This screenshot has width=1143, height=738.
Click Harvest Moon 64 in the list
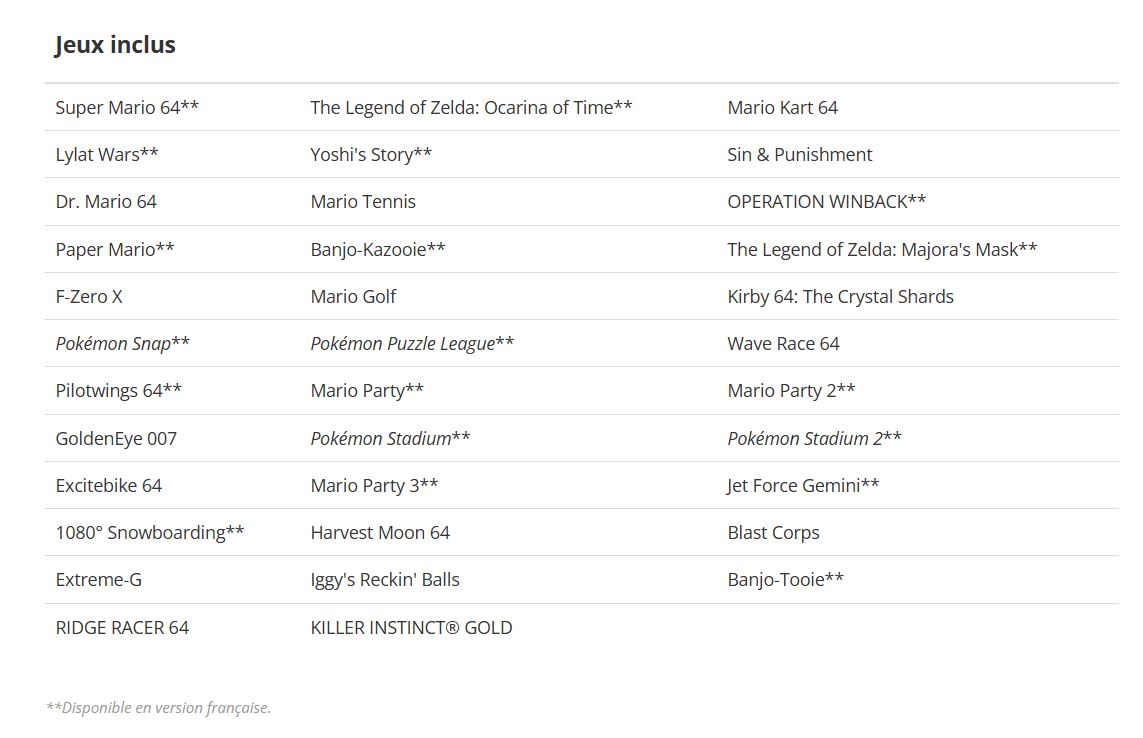(380, 532)
